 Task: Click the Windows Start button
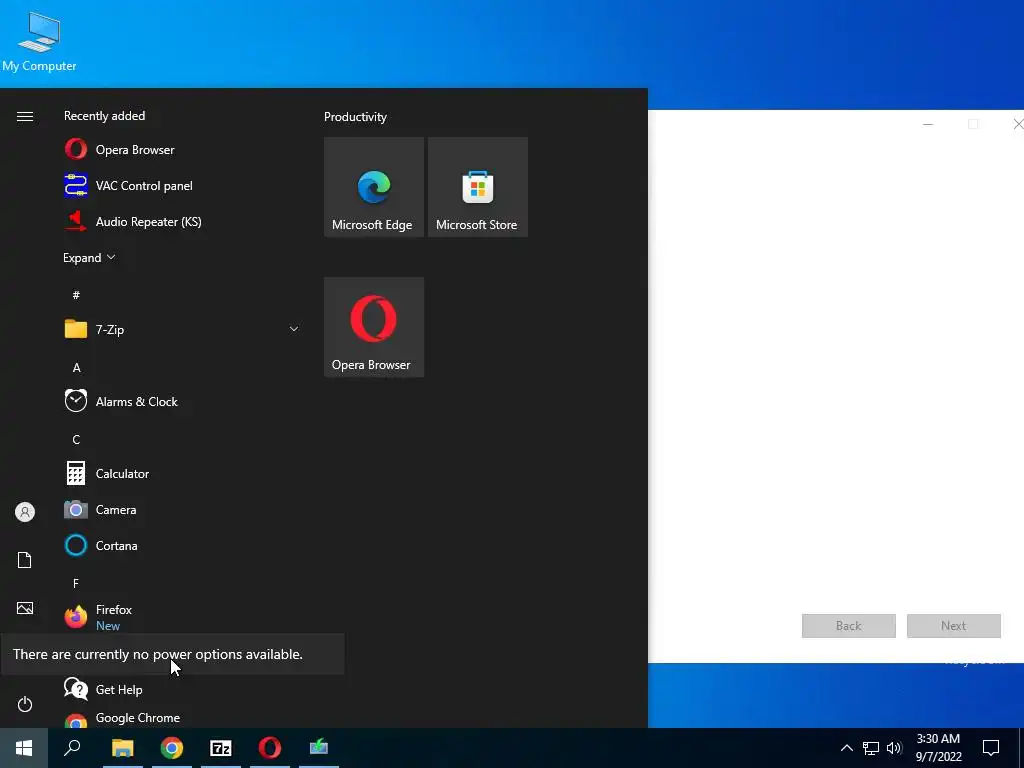pyautogui.click(x=24, y=748)
